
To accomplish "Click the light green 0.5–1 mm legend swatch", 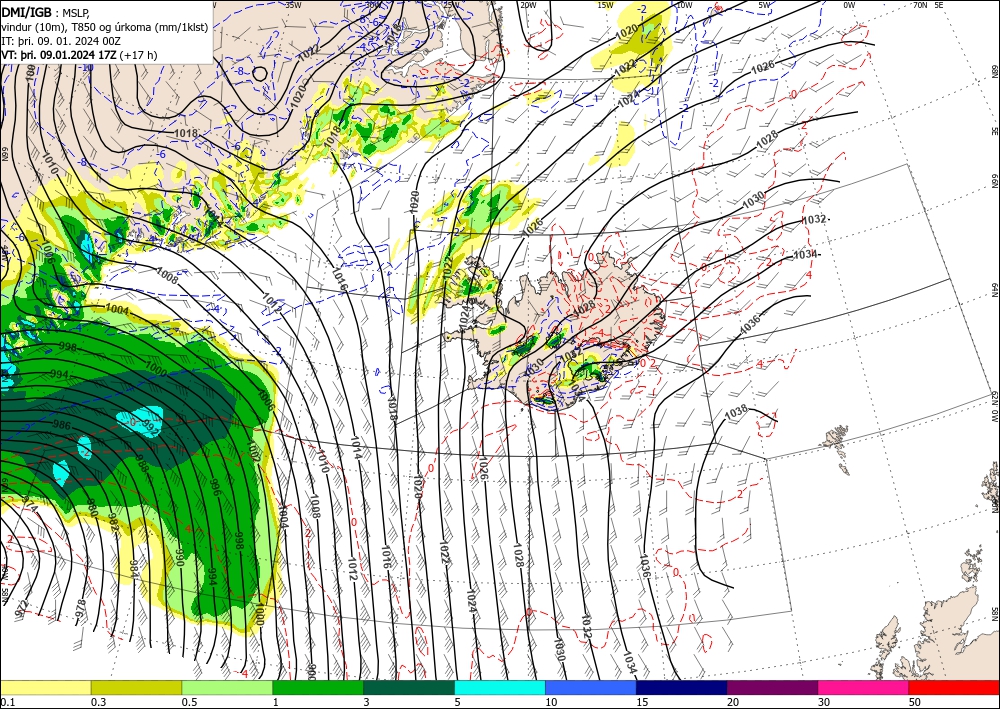I will coord(227,687).
